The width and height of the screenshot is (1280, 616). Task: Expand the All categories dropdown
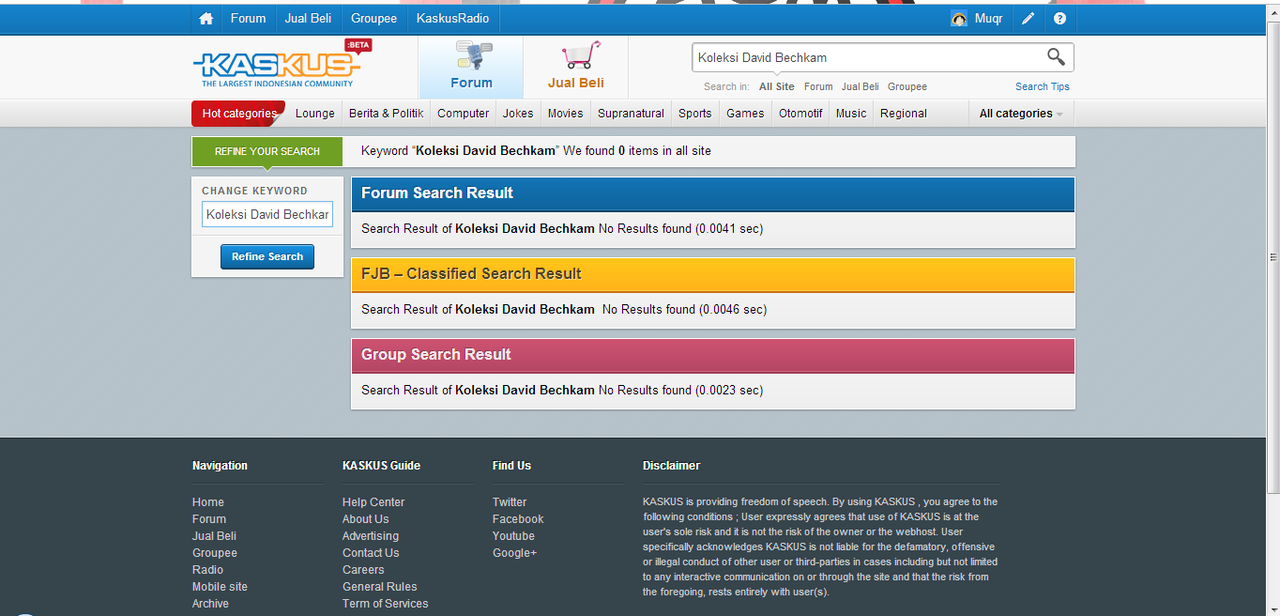coord(1021,114)
